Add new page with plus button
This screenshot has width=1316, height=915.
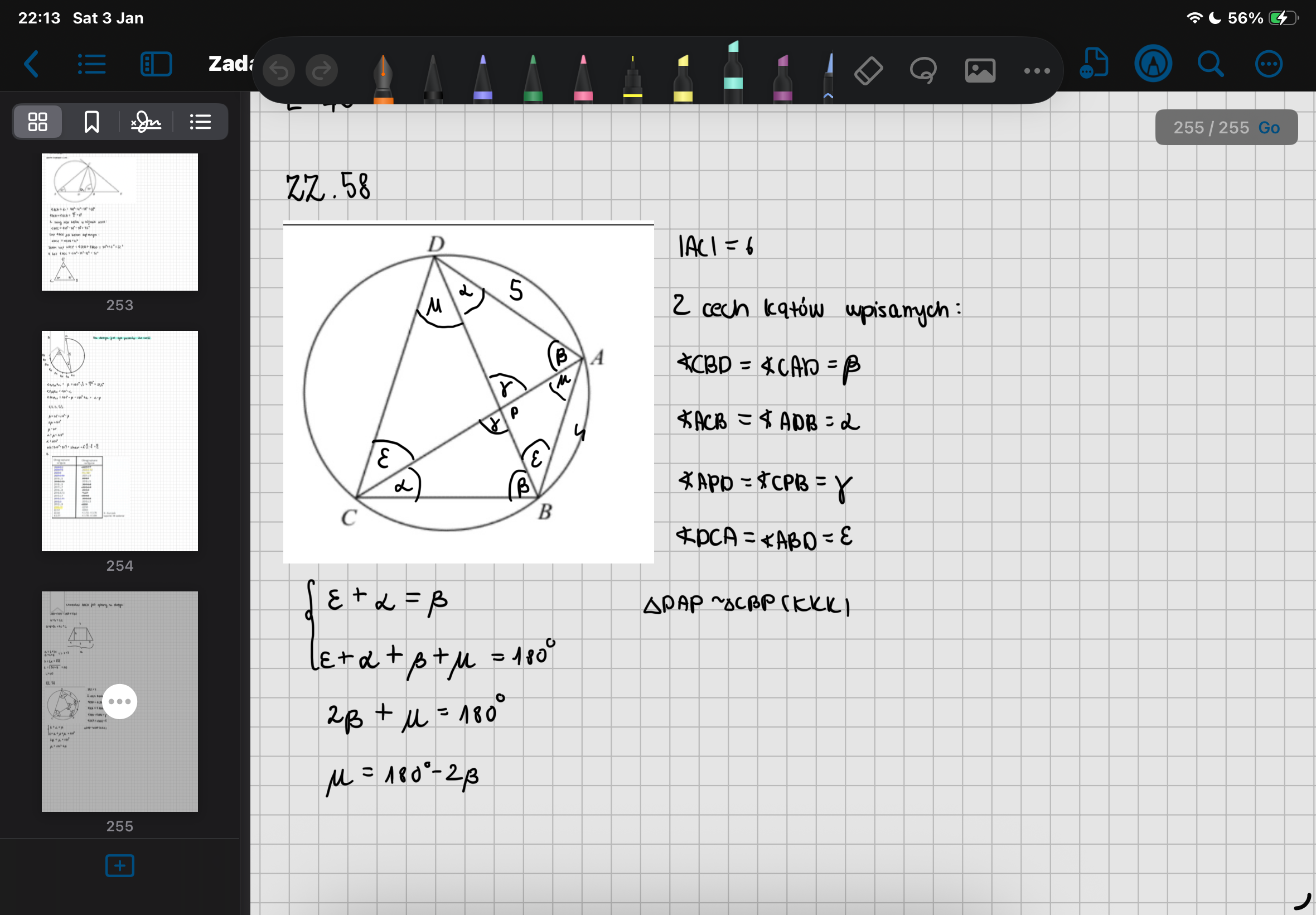(120, 865)
